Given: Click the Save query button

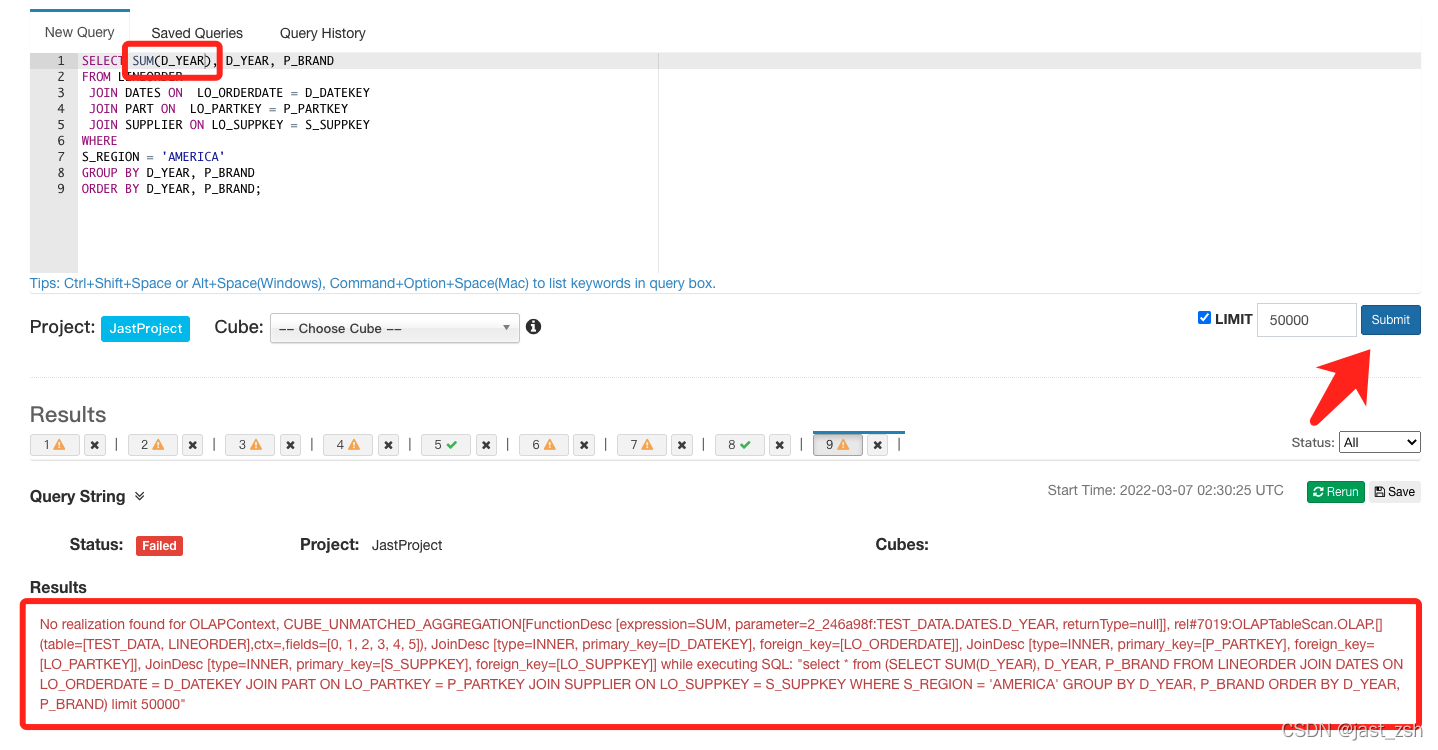Looking at the screenshot, I should pyautogui.click(x=1394, y=491).
